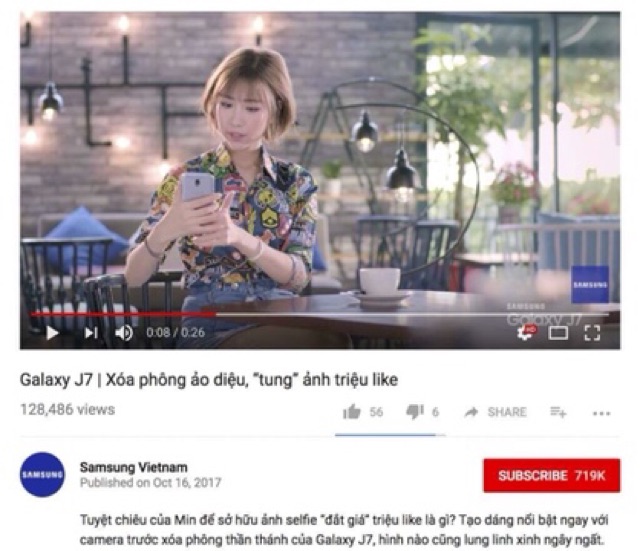The width and height of the screenshot is (640, 551).
Task: Switch to theater mode
Action: point(558,333)
